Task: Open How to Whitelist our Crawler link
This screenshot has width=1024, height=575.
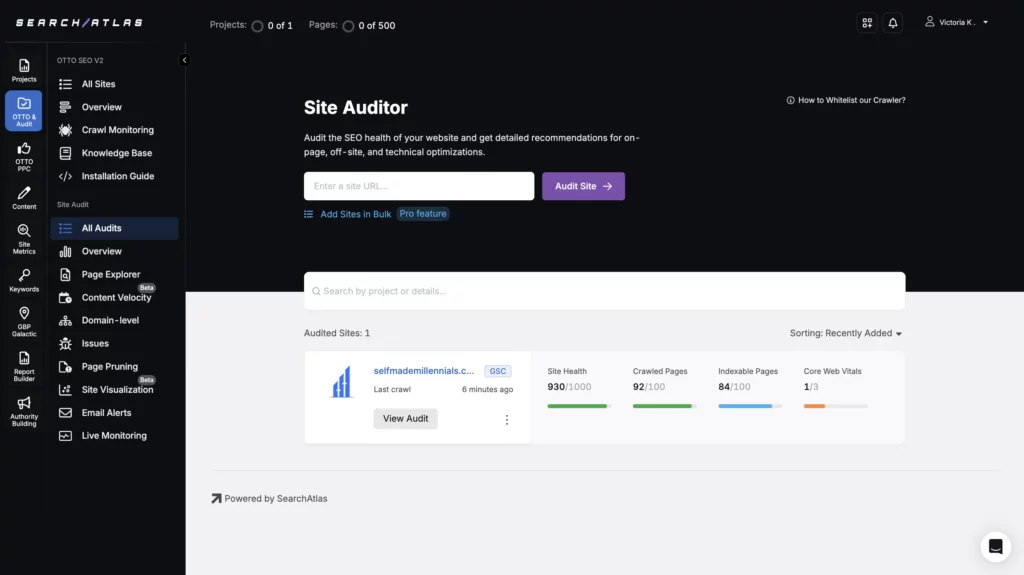Action: tap(846, 100)
